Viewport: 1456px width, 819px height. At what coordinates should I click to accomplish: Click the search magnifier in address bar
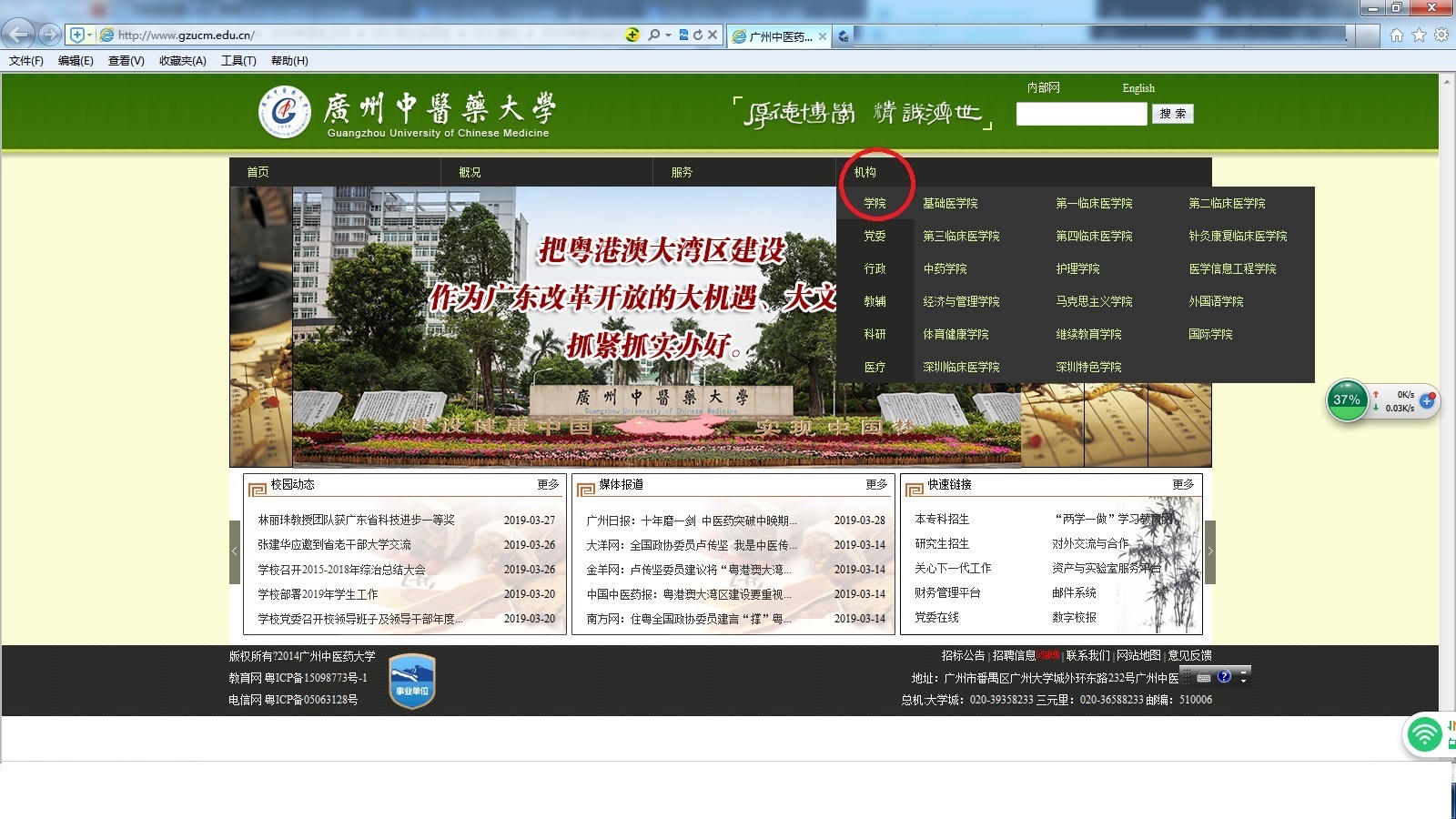pos(653,35)
